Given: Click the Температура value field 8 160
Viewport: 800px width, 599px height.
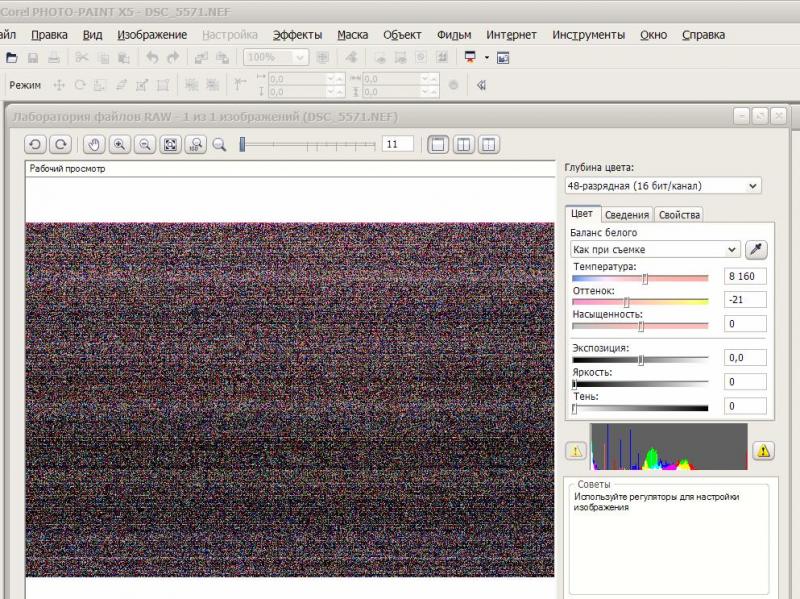Looking at the screenshot, I should (x=745, y=277).
